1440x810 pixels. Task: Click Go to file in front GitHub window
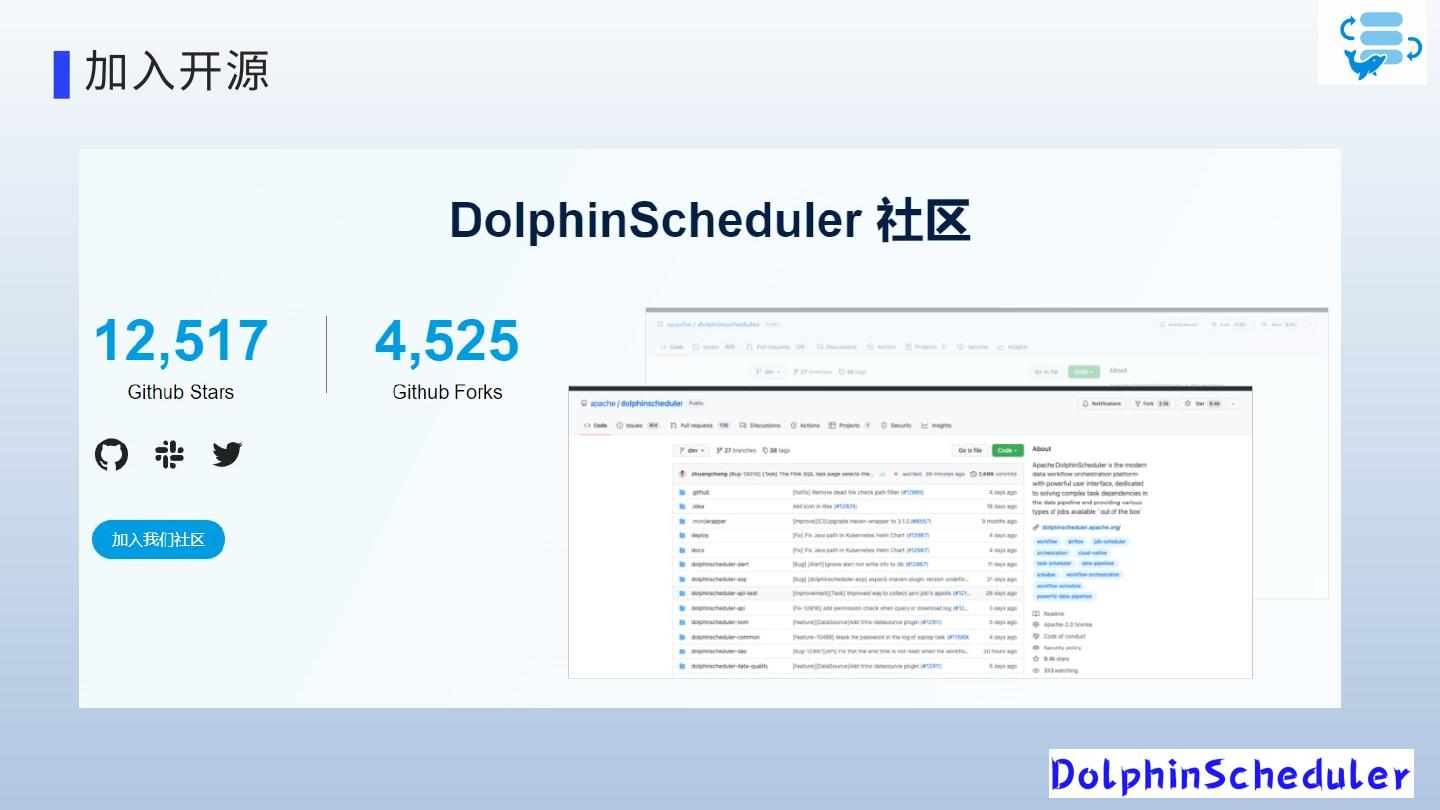click(x=970, y=451)
